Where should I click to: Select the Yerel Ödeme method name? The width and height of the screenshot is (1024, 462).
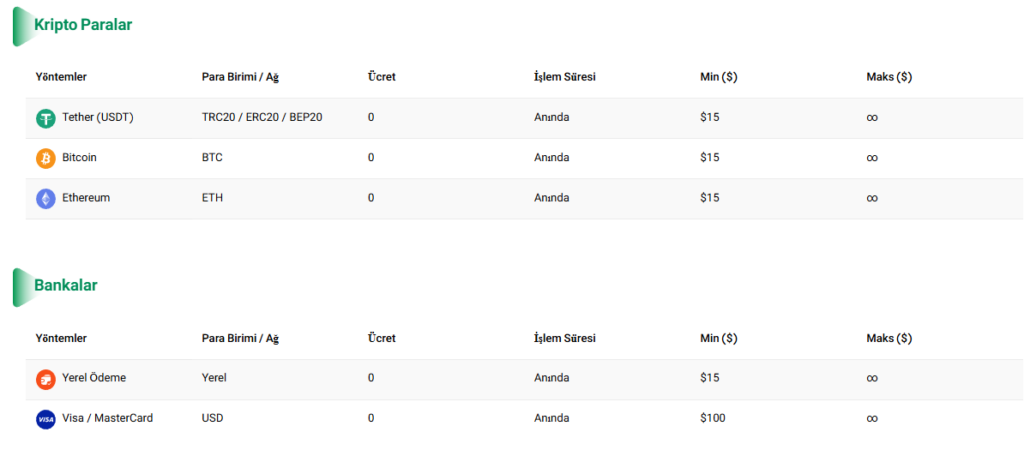tap(94, 378)
